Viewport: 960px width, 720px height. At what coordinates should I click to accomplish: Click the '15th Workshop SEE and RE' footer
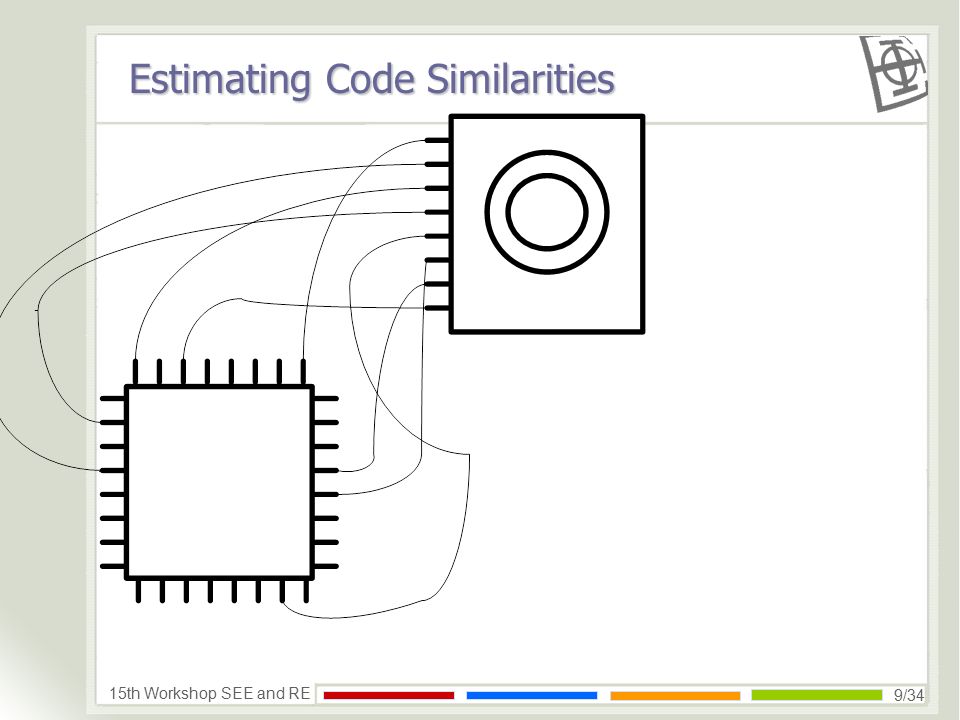[x=209, y=693]
